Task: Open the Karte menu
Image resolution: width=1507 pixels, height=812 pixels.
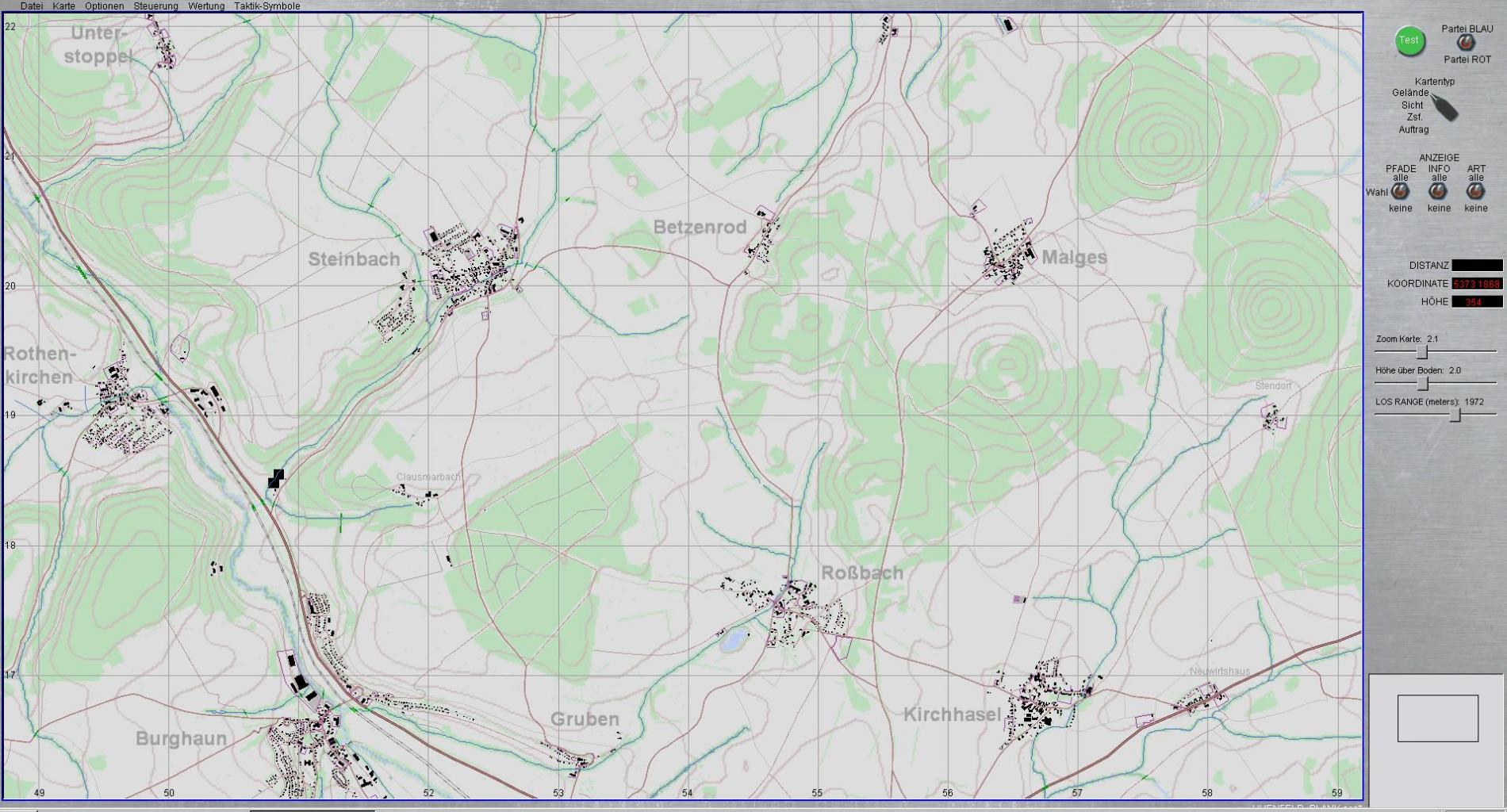Action: (64, 6)
